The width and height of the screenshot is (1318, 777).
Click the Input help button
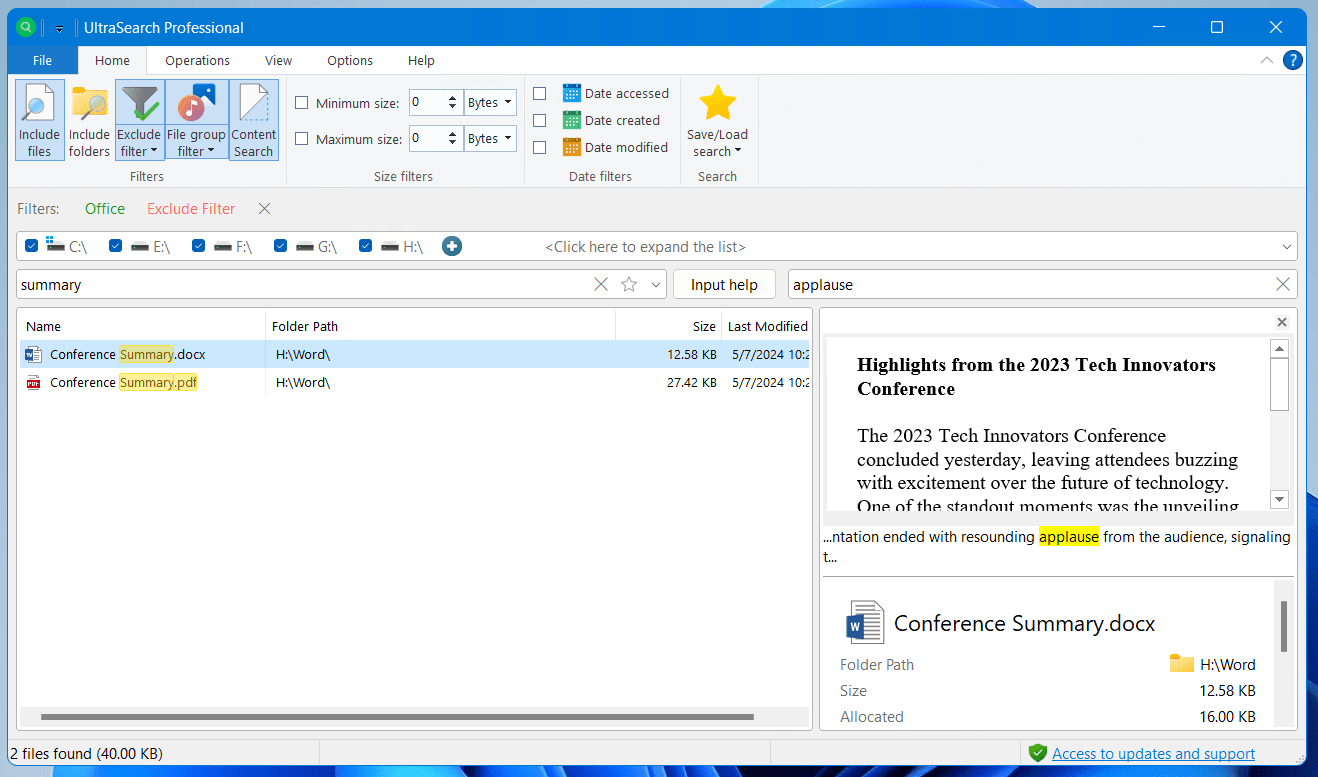(724, 284)
